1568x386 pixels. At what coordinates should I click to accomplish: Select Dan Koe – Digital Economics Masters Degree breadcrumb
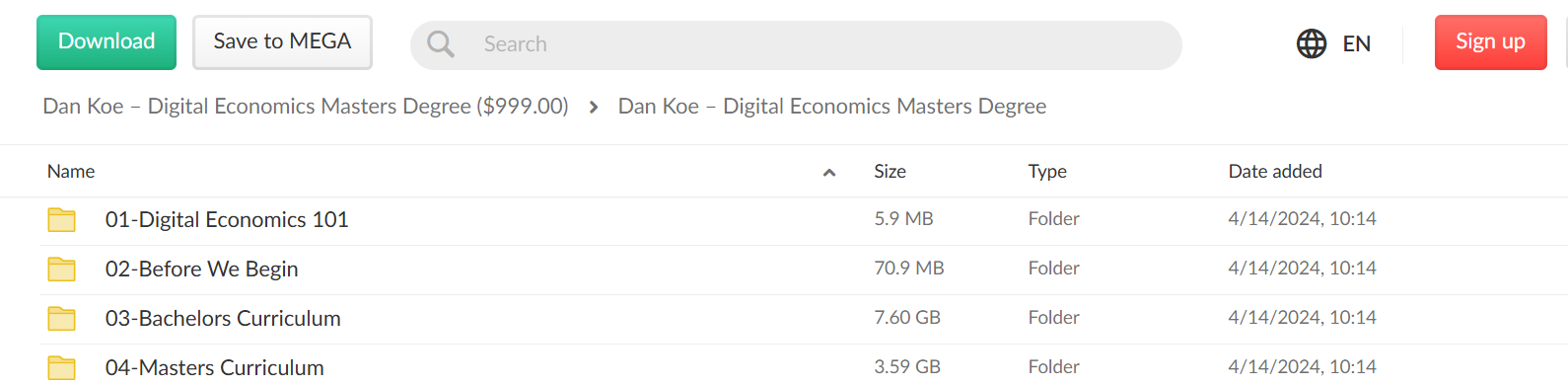coord(832,106)
